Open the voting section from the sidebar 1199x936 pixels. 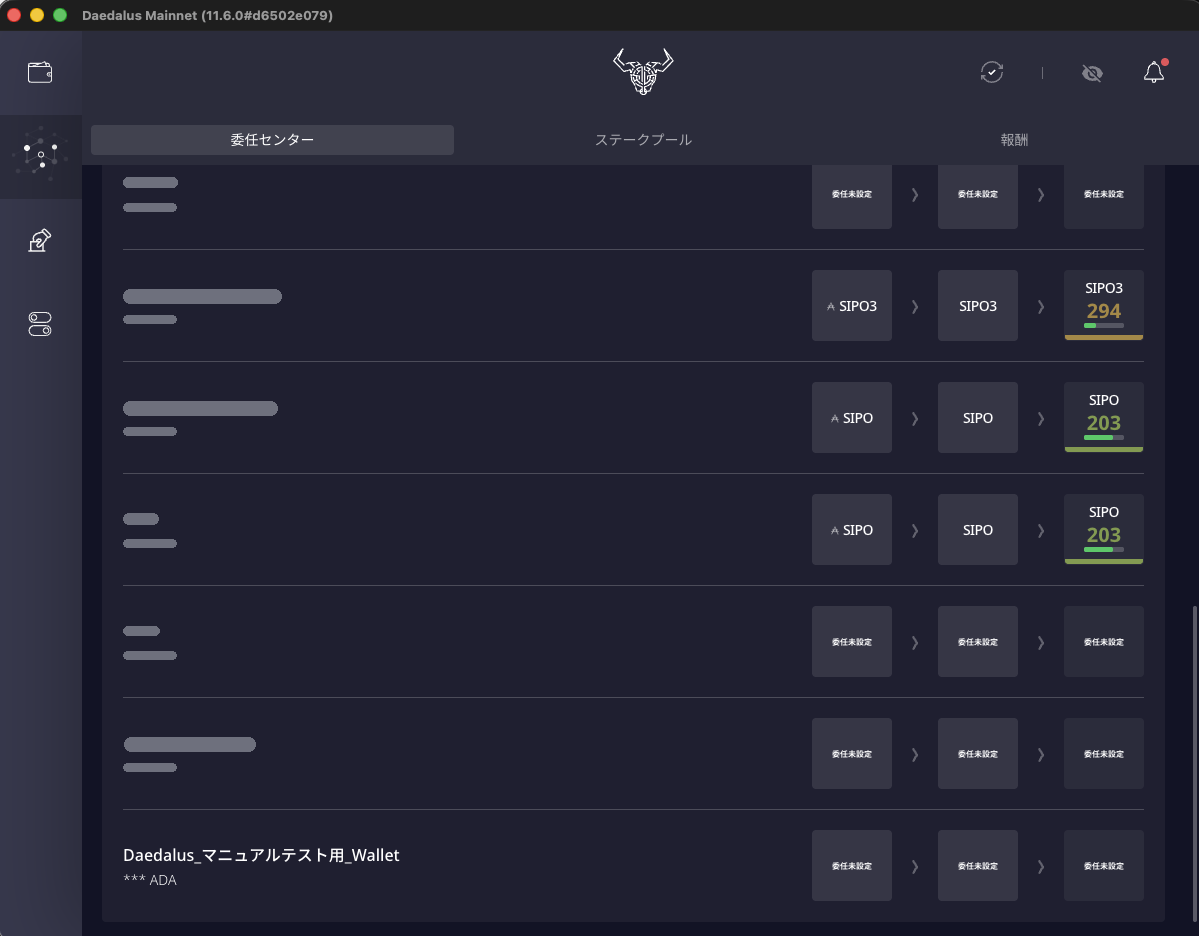click(x=40, y=240)
